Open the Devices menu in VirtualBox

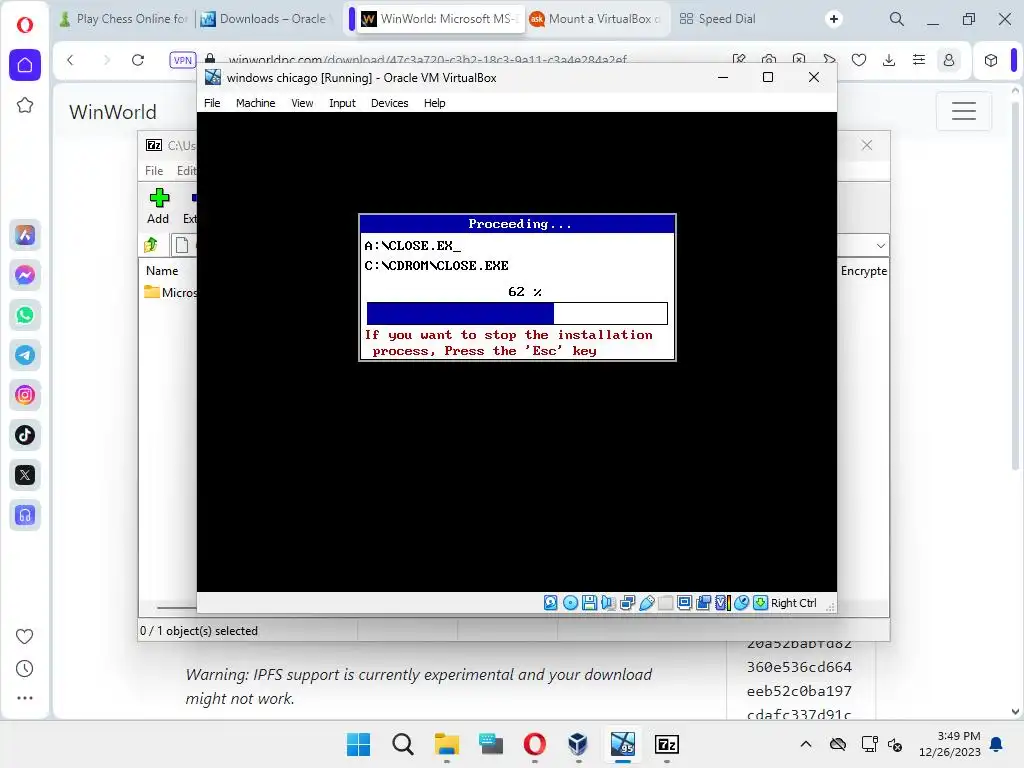point(389,103)
